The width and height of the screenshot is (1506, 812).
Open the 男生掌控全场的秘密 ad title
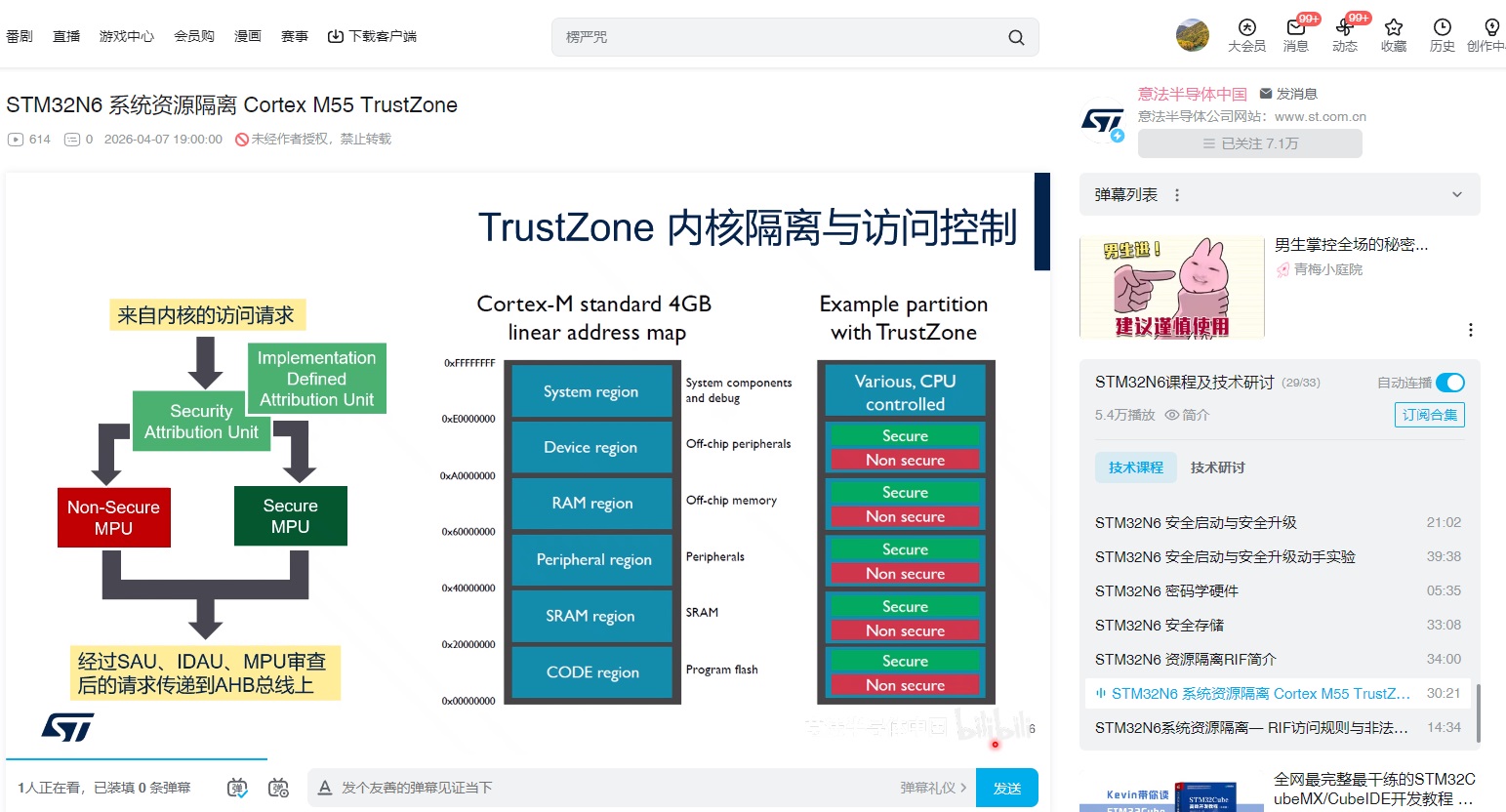(x=1352, y=245)
